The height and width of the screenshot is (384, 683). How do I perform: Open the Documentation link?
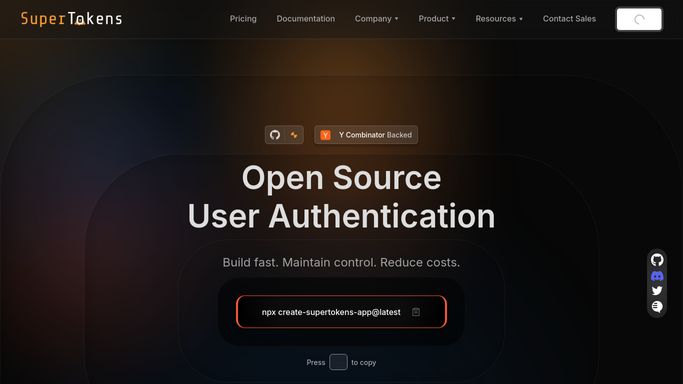pyautogui.click(x=306, y=19)
